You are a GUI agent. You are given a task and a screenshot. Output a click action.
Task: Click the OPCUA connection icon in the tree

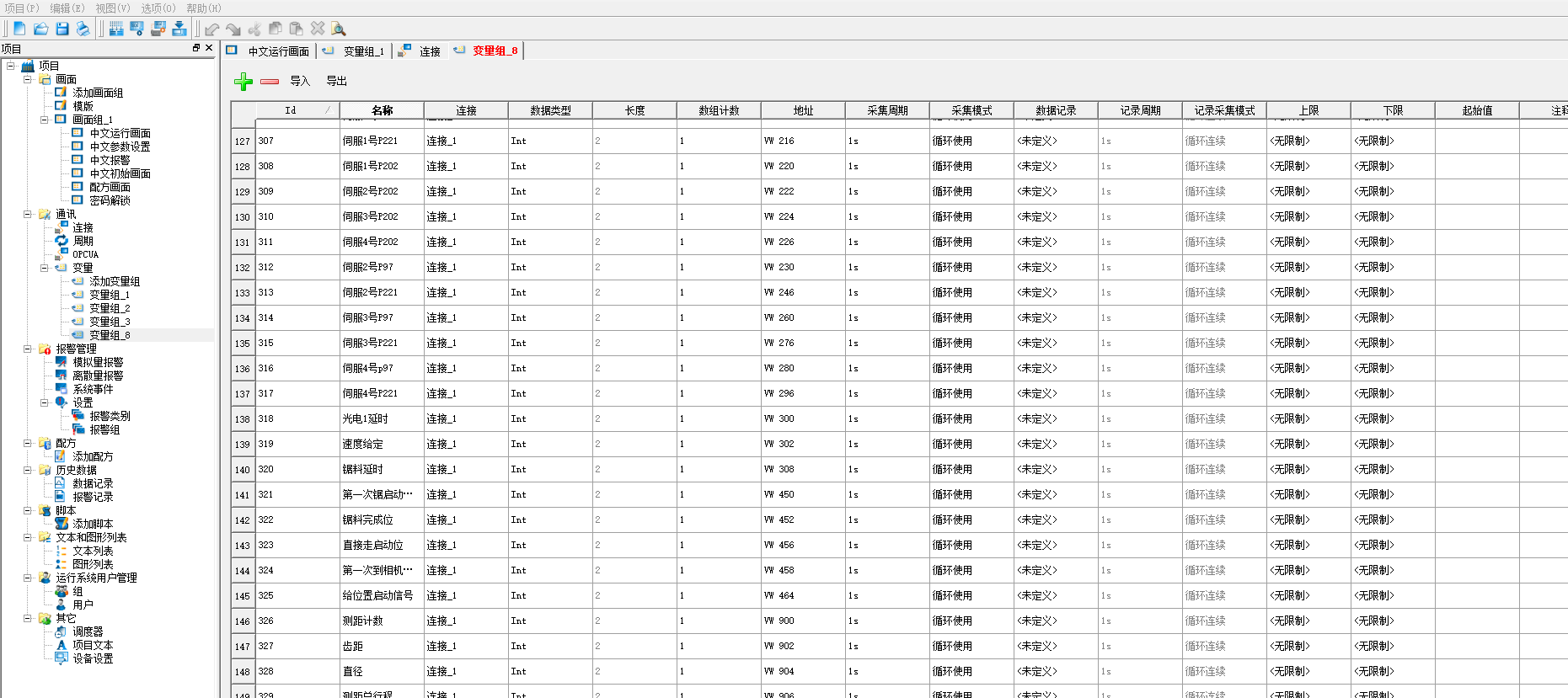click(x=62, y=254)
